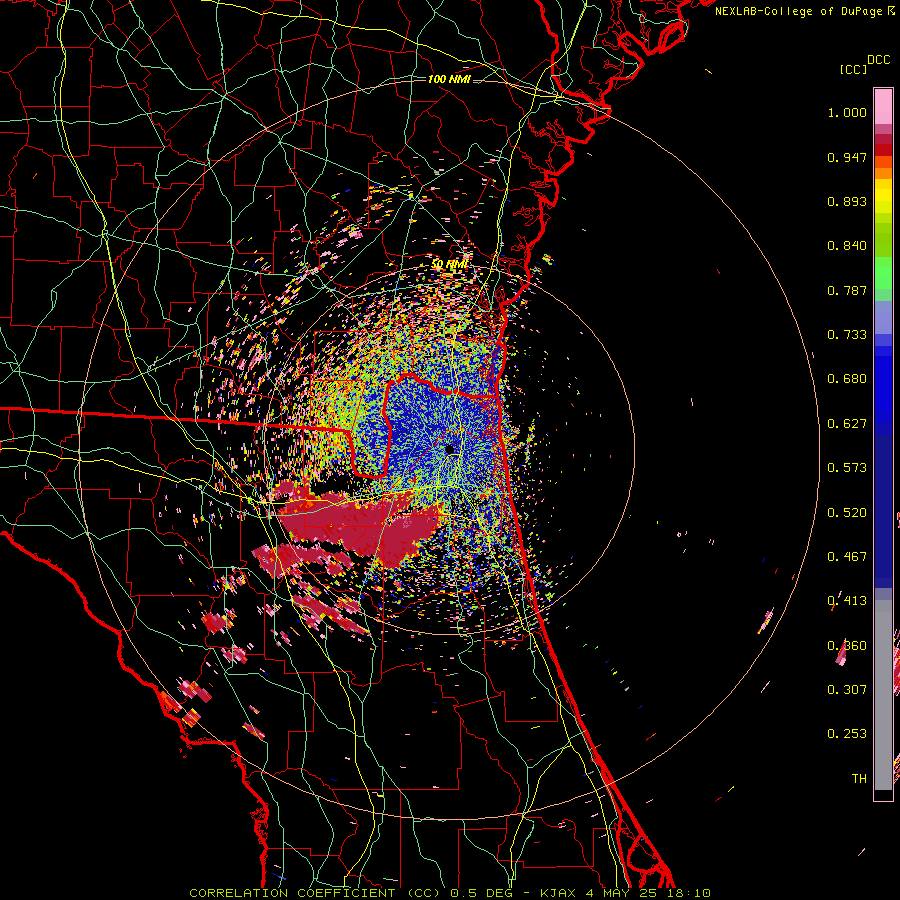Click the CORRELATION COEFFICIENT (CC) caption text
The width and height of the screenshot is (900, 900).
[x=315, y=893]
